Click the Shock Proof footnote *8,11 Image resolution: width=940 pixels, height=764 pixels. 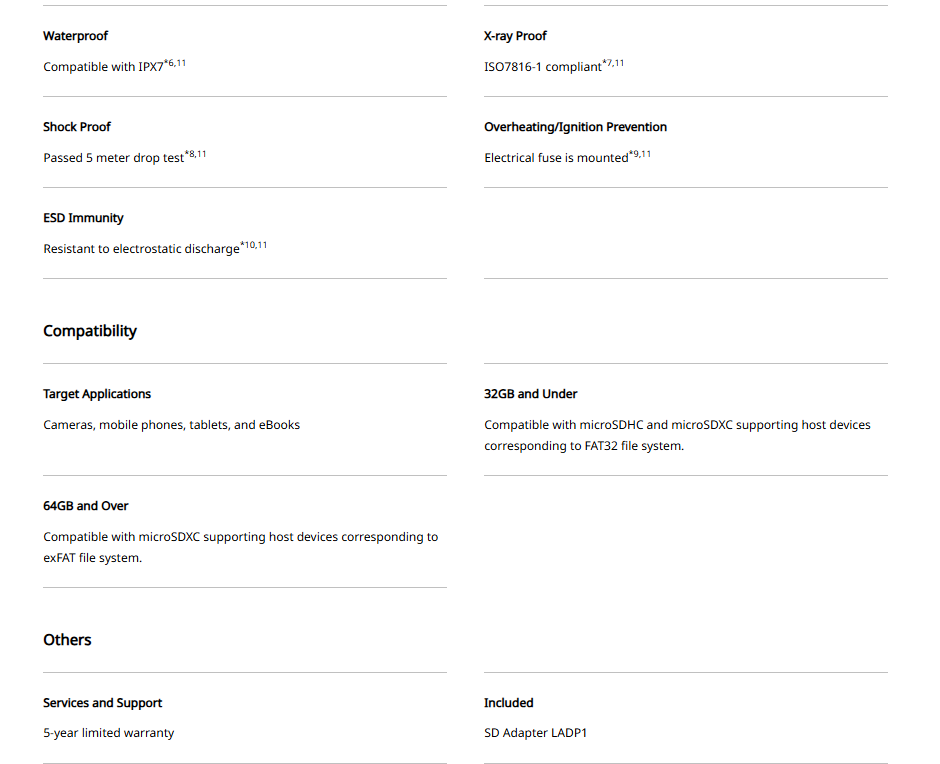195,154
